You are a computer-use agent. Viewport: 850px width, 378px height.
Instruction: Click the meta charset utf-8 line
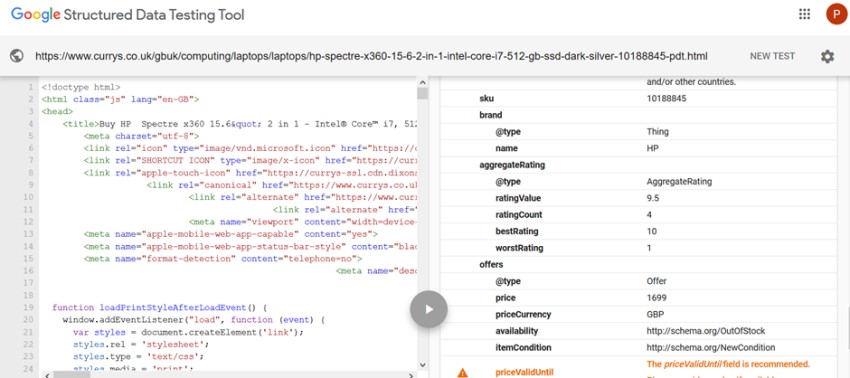point(141,136)
